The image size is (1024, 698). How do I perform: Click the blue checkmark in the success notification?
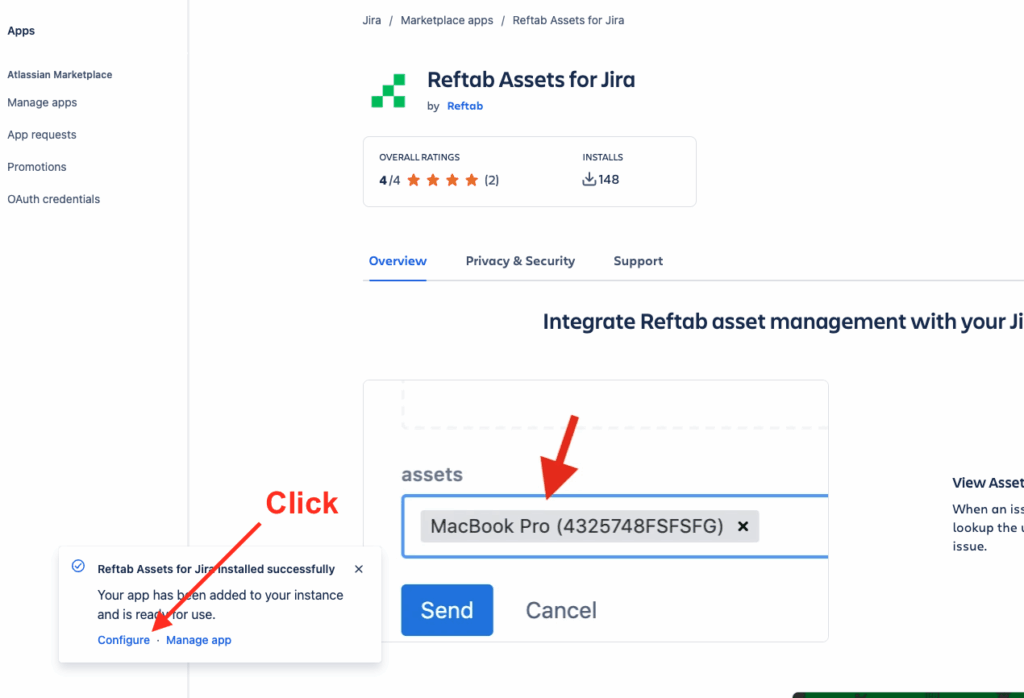(x=78, y=565)
